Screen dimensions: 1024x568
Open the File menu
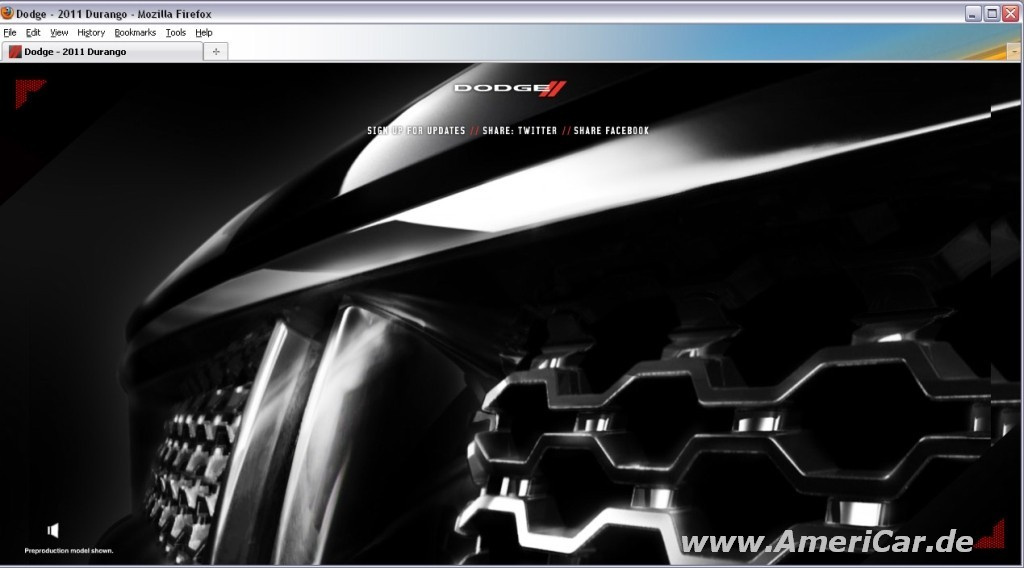coord(10,33)
